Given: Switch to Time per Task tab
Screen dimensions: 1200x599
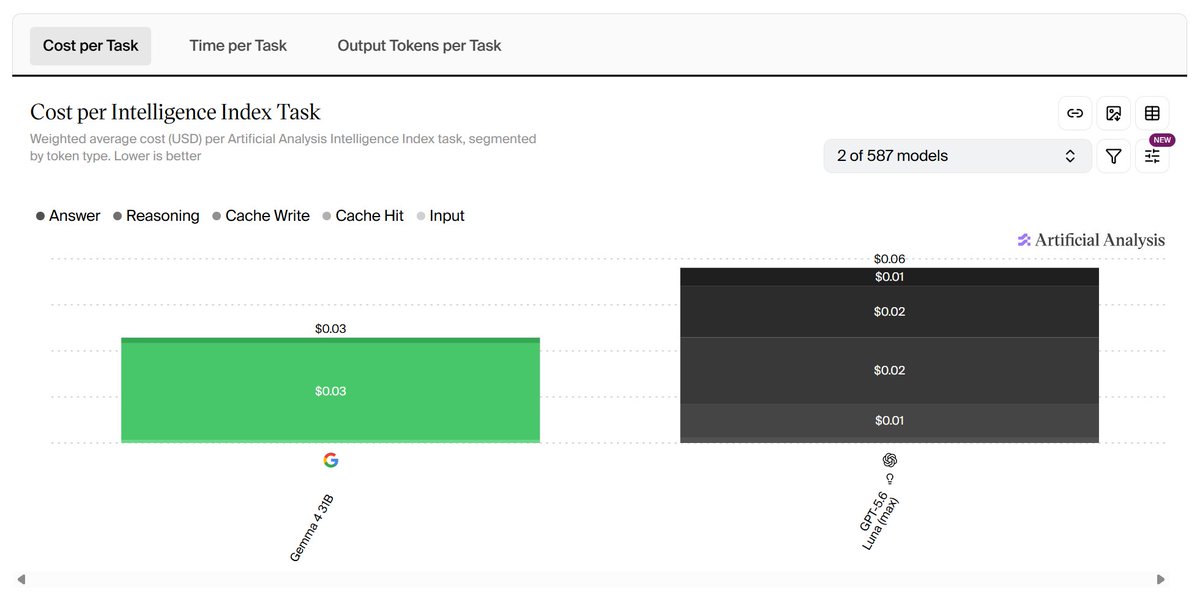Looking at the screenshot, I should pyautogui.click(x=238, y=46).
